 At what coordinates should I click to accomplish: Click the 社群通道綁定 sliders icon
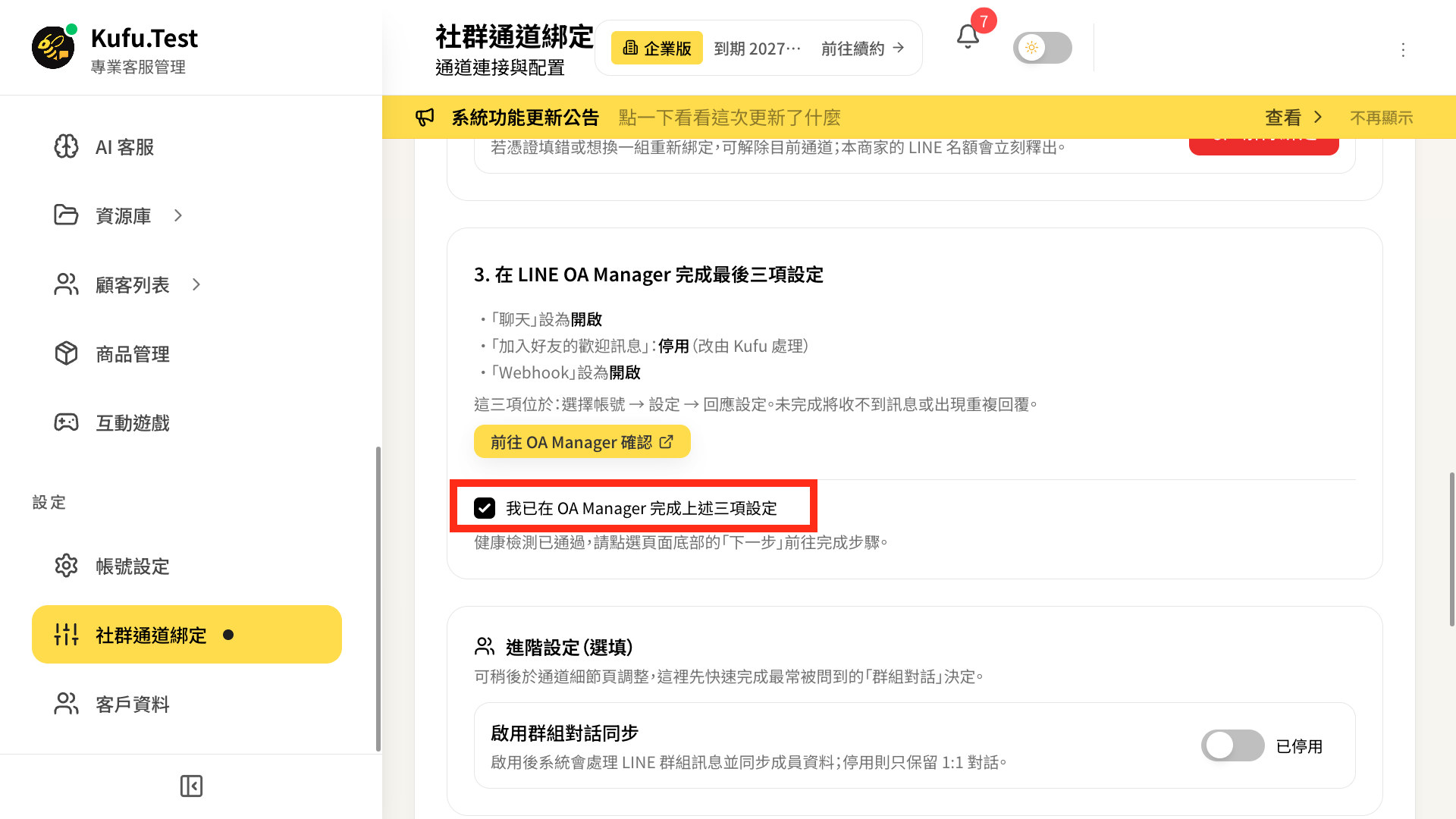click(x=66, y=635)
